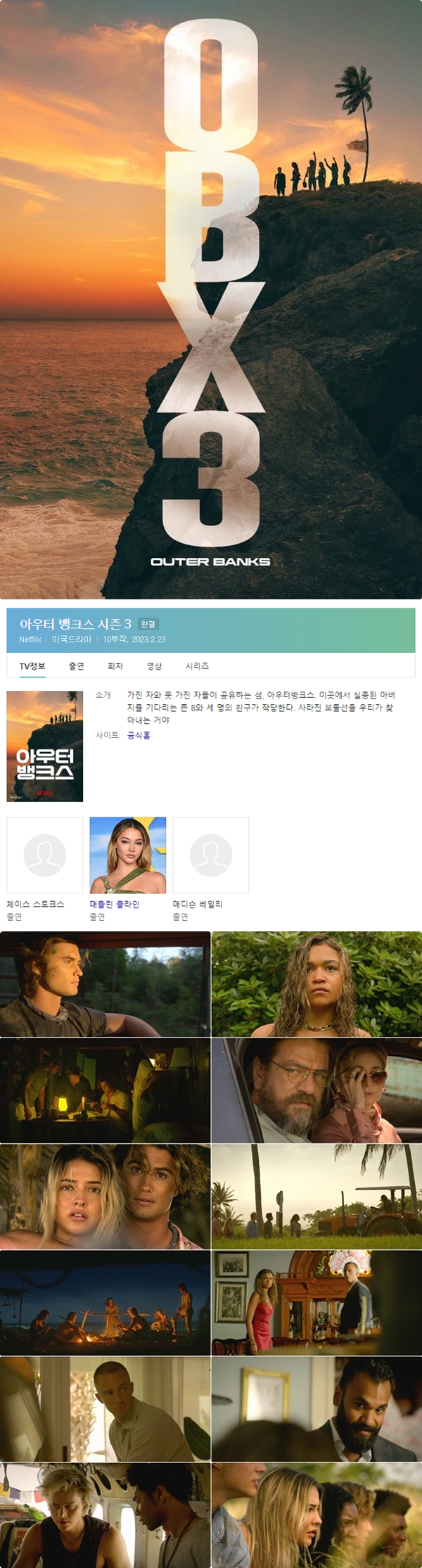Click the 매들린 클라인 name link
This screenshot has height=1568, width=422.
point(115,904)
